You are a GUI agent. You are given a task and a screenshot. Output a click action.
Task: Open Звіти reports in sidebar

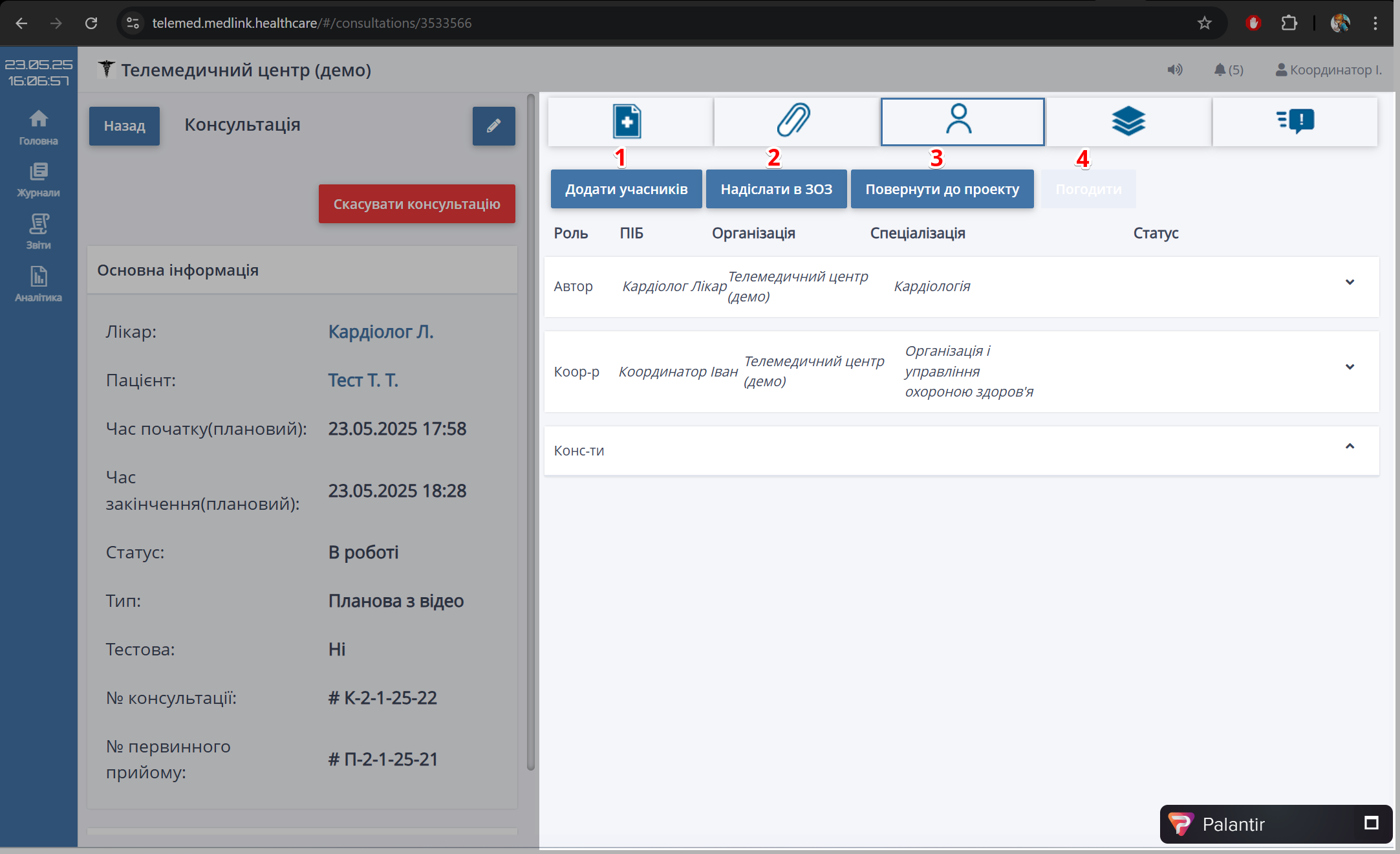pos(38,232)
